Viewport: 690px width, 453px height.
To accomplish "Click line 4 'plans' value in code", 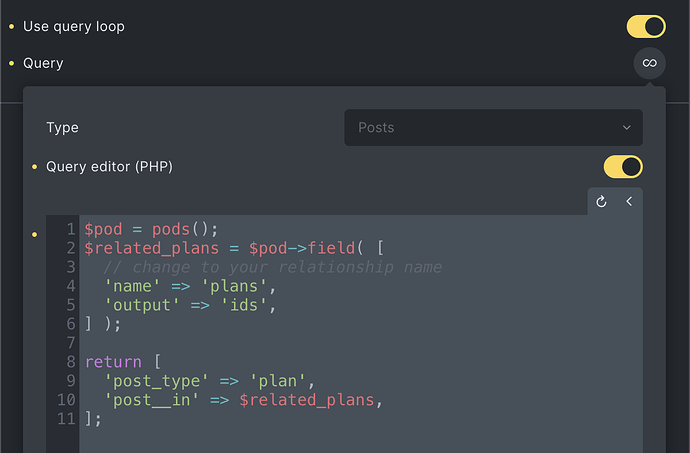I will point(234,287).
